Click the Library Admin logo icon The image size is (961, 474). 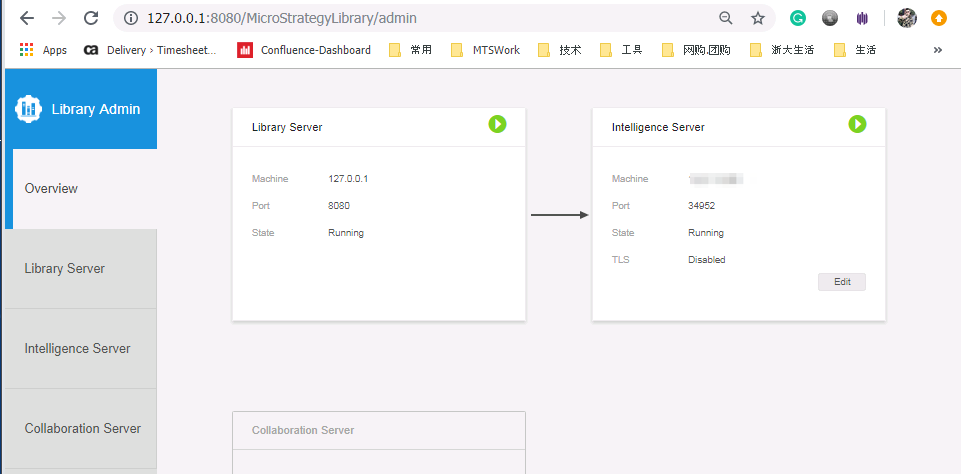coord(28,109)
